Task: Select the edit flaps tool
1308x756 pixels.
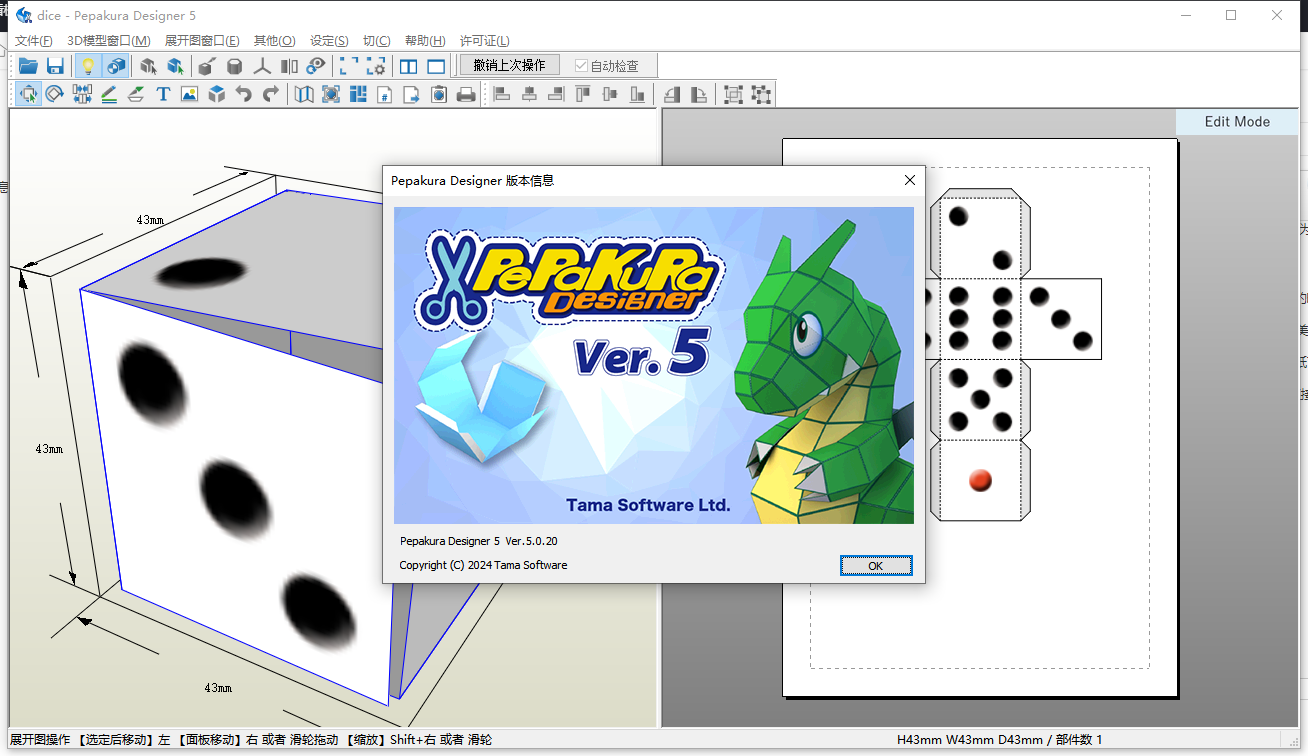Action: pyautogui.click(x=136, y=94)
